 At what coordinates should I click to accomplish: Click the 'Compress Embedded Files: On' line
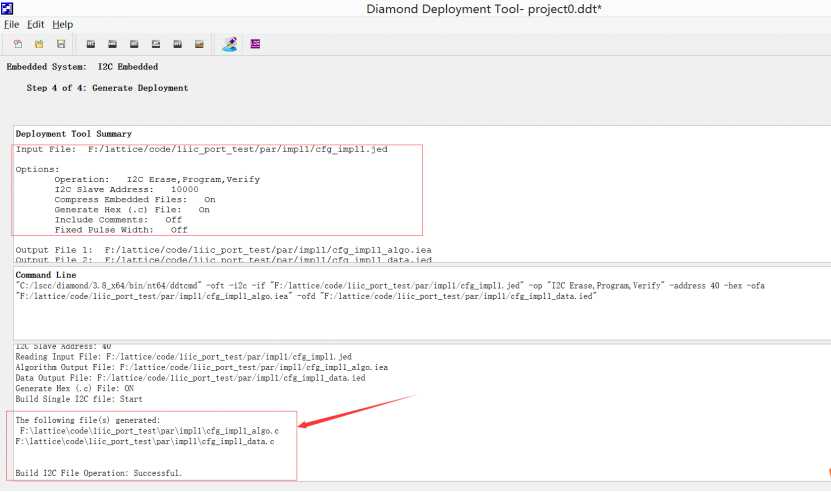[x=135, y=199]
